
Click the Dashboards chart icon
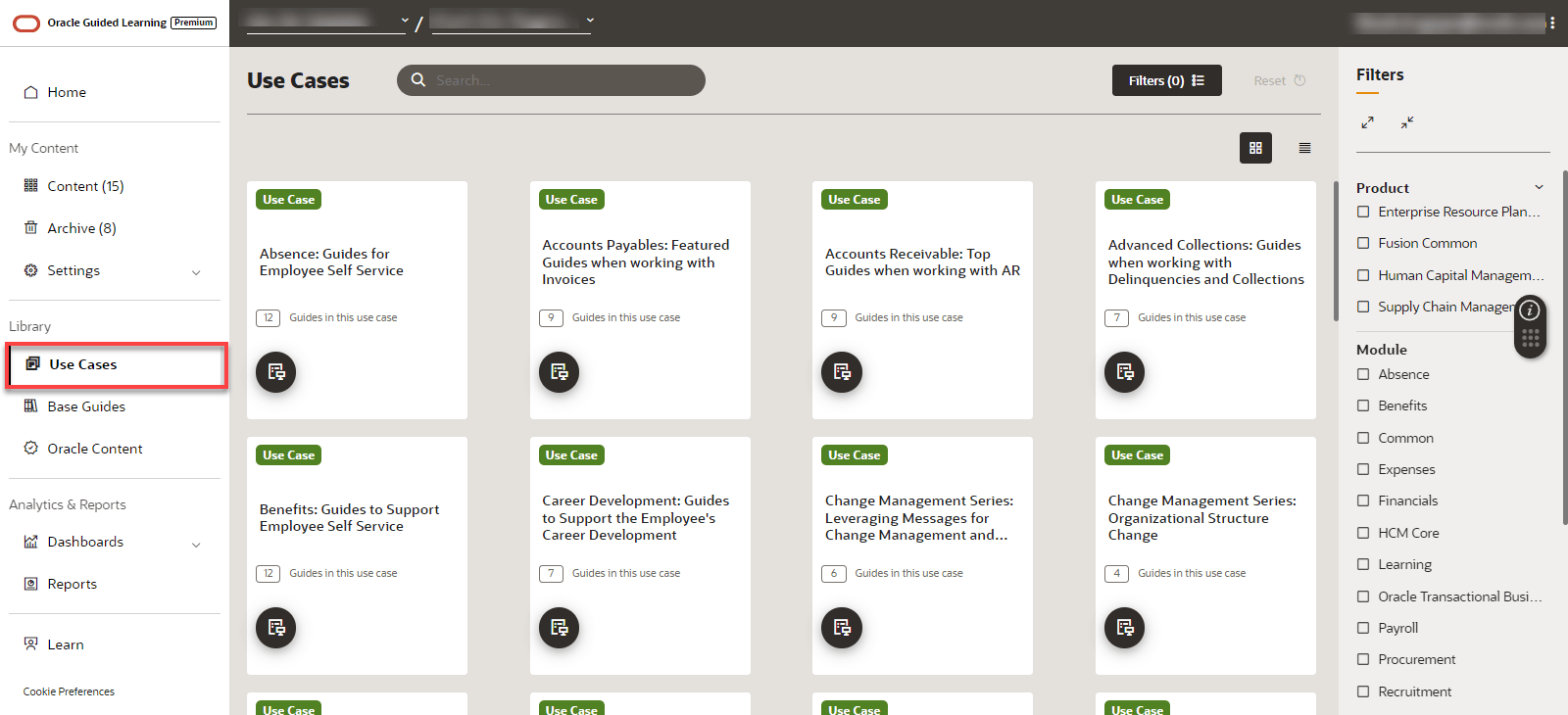point(30,542)
